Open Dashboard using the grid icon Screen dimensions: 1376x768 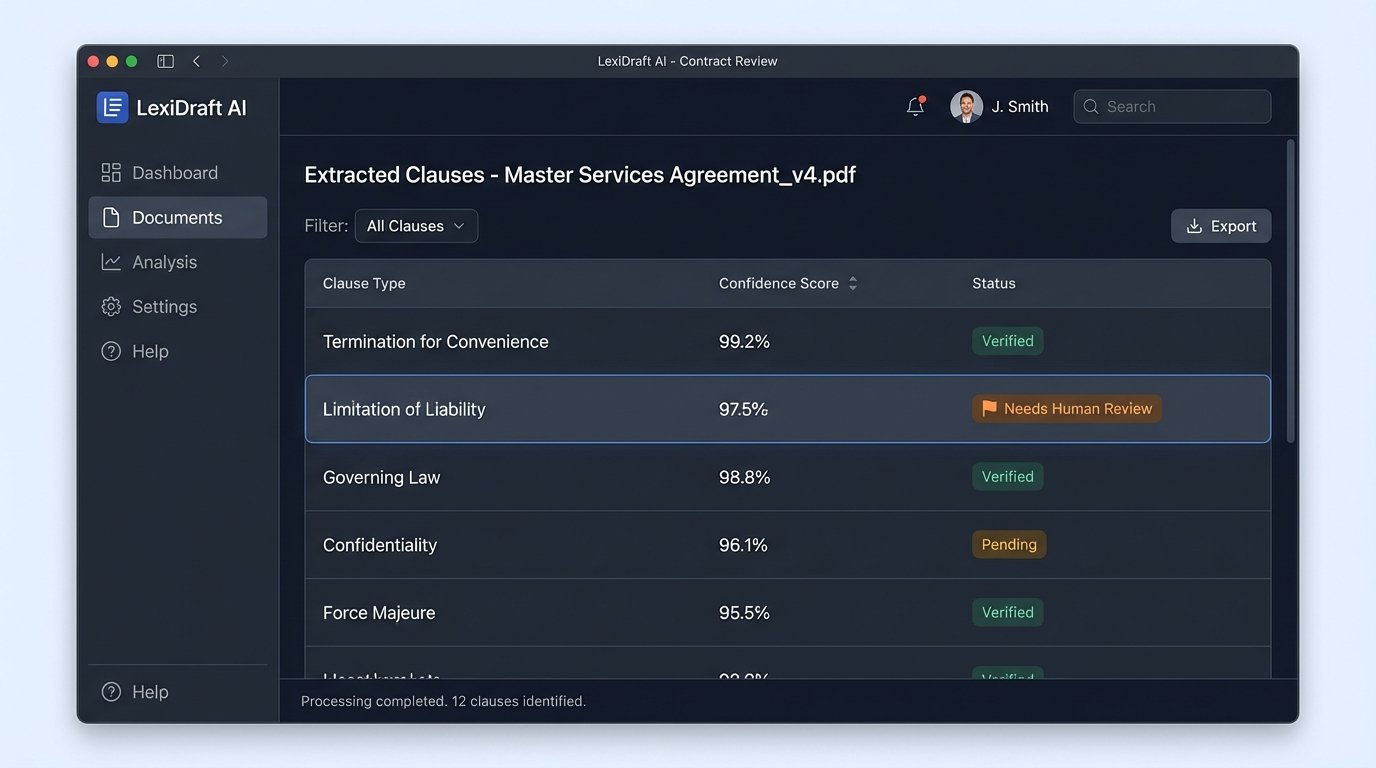(110, 172)
